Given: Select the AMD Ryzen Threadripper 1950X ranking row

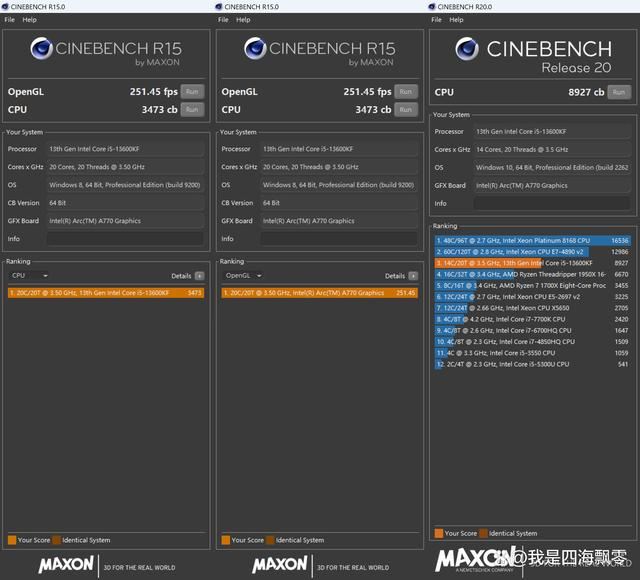Looking at the screenshot, I should coord(532,273).
